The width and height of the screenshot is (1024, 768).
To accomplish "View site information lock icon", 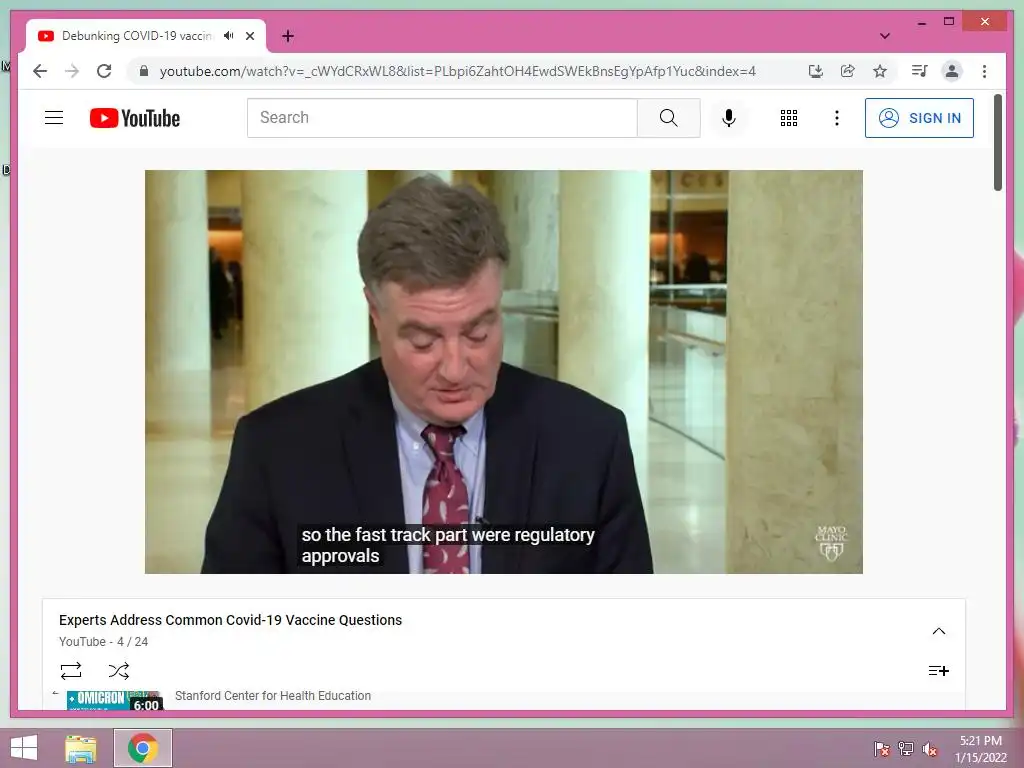I will 144,71.
